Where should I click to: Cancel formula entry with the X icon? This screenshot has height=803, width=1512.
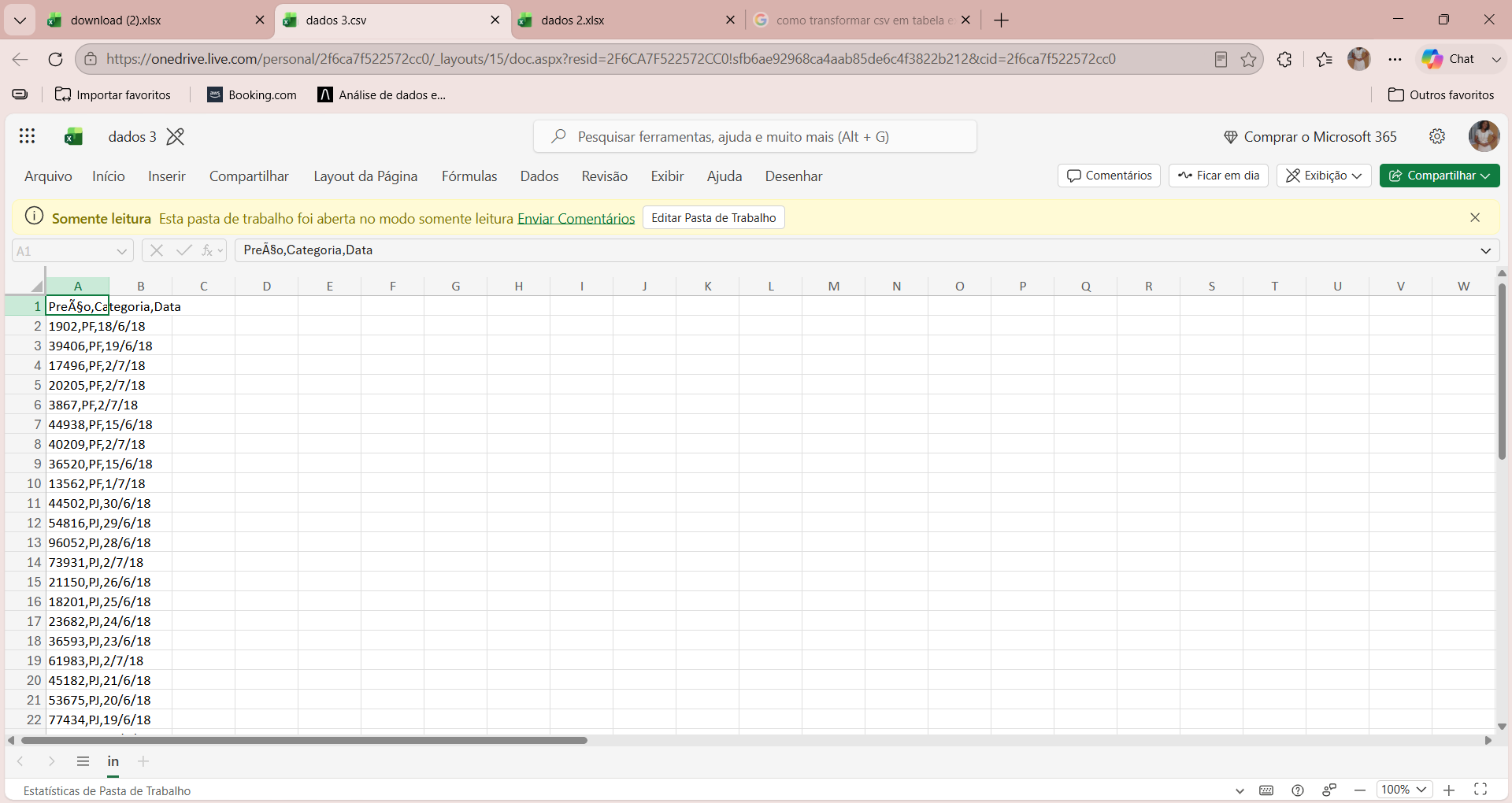tap(157, 250)
